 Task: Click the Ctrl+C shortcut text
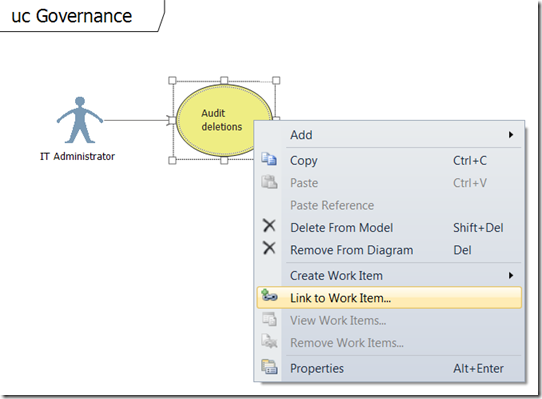point(470,160)
